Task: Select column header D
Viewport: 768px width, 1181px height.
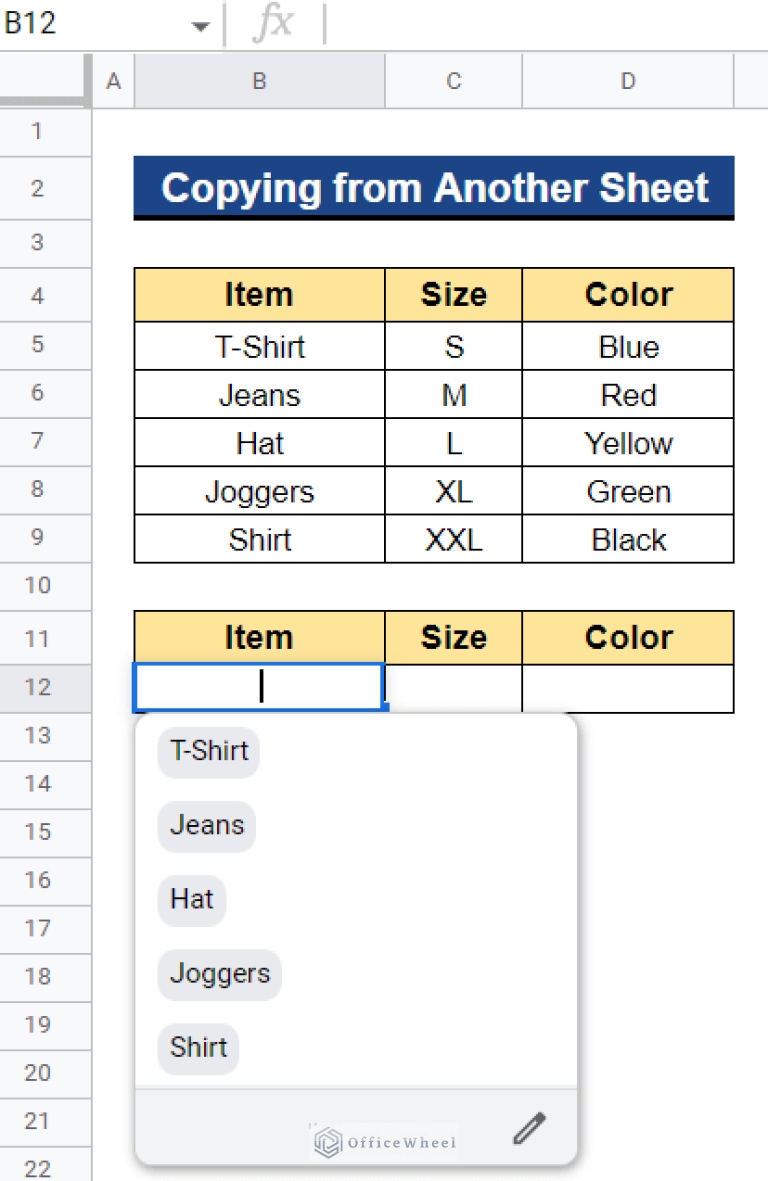Action: coord(627,81)
